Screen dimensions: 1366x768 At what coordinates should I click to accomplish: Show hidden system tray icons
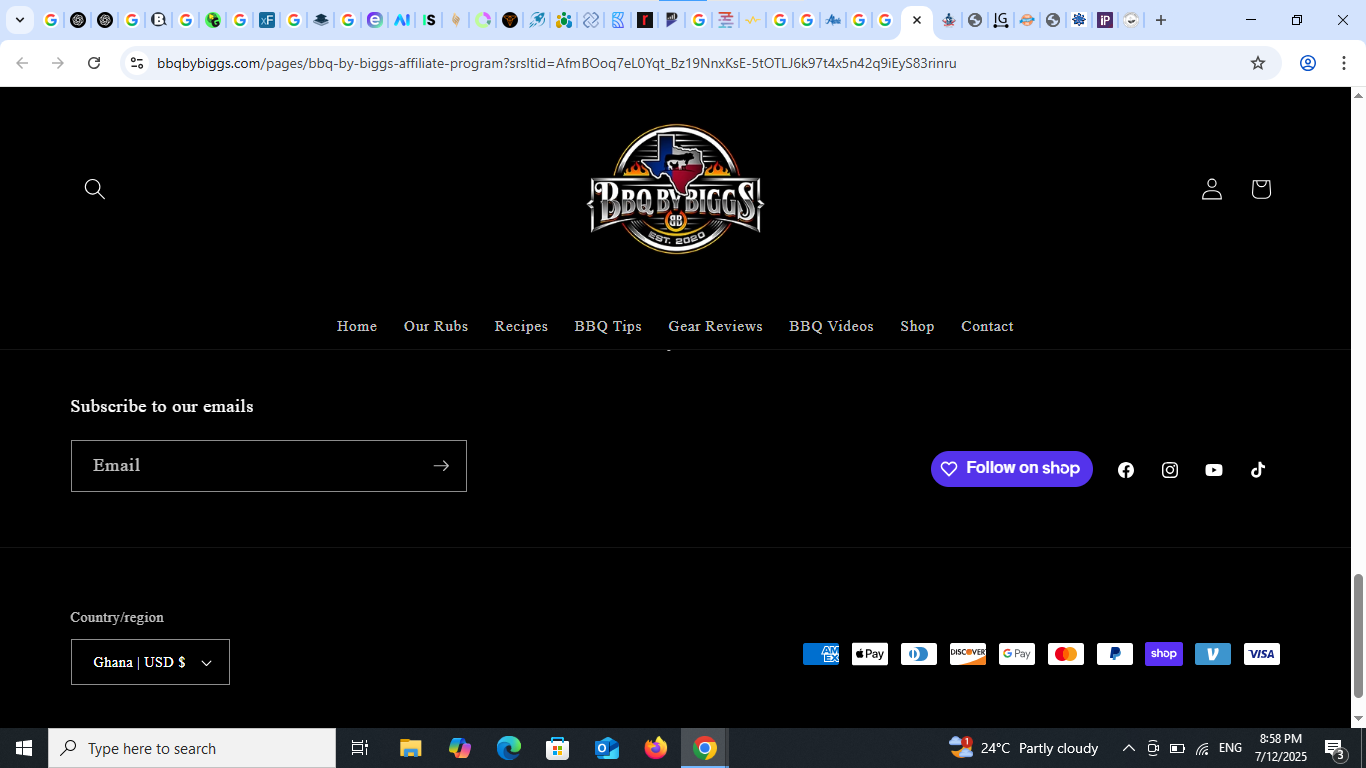pyautogui.click(x=1129, y=748)
